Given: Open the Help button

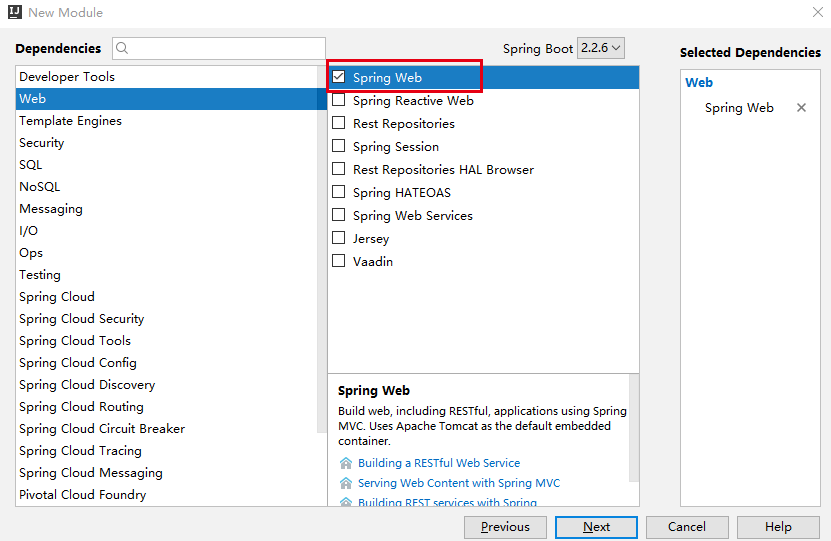Looking at the screenshot, I should click(x=778, y=527).
